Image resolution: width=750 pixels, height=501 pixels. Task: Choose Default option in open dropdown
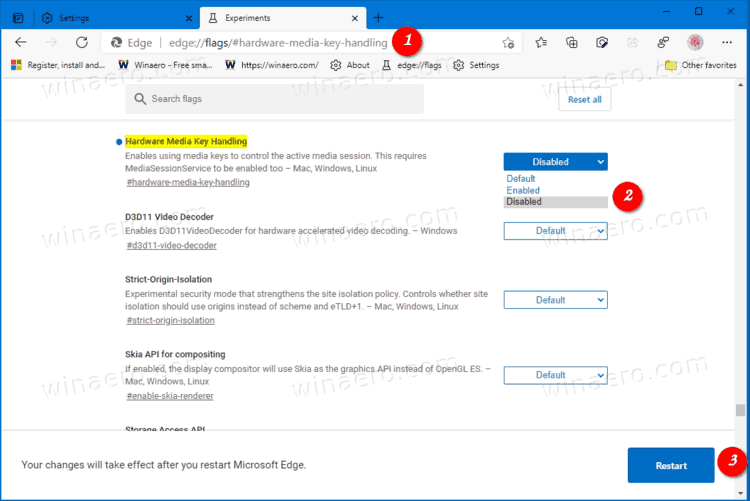pos(555,178)
